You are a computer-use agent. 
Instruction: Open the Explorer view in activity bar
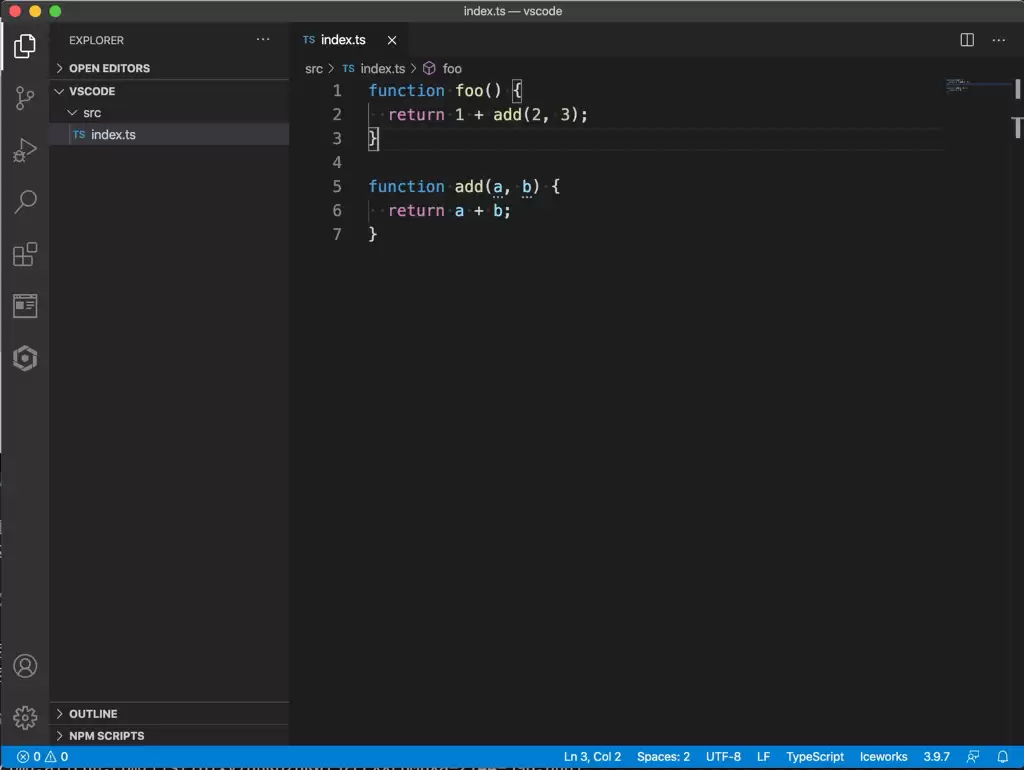(x=25, y=46)
